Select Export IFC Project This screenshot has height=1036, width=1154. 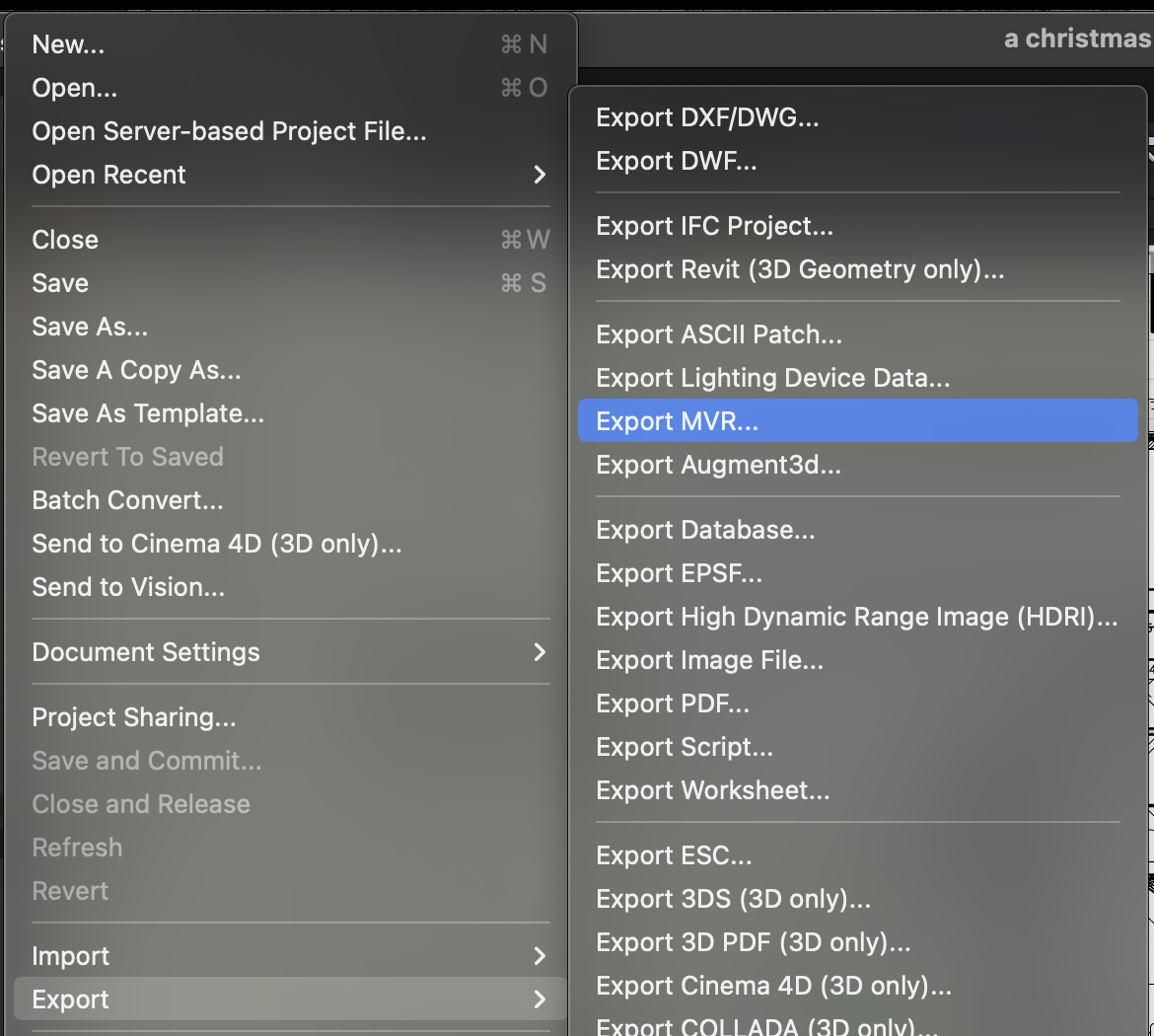coord(714,226)
